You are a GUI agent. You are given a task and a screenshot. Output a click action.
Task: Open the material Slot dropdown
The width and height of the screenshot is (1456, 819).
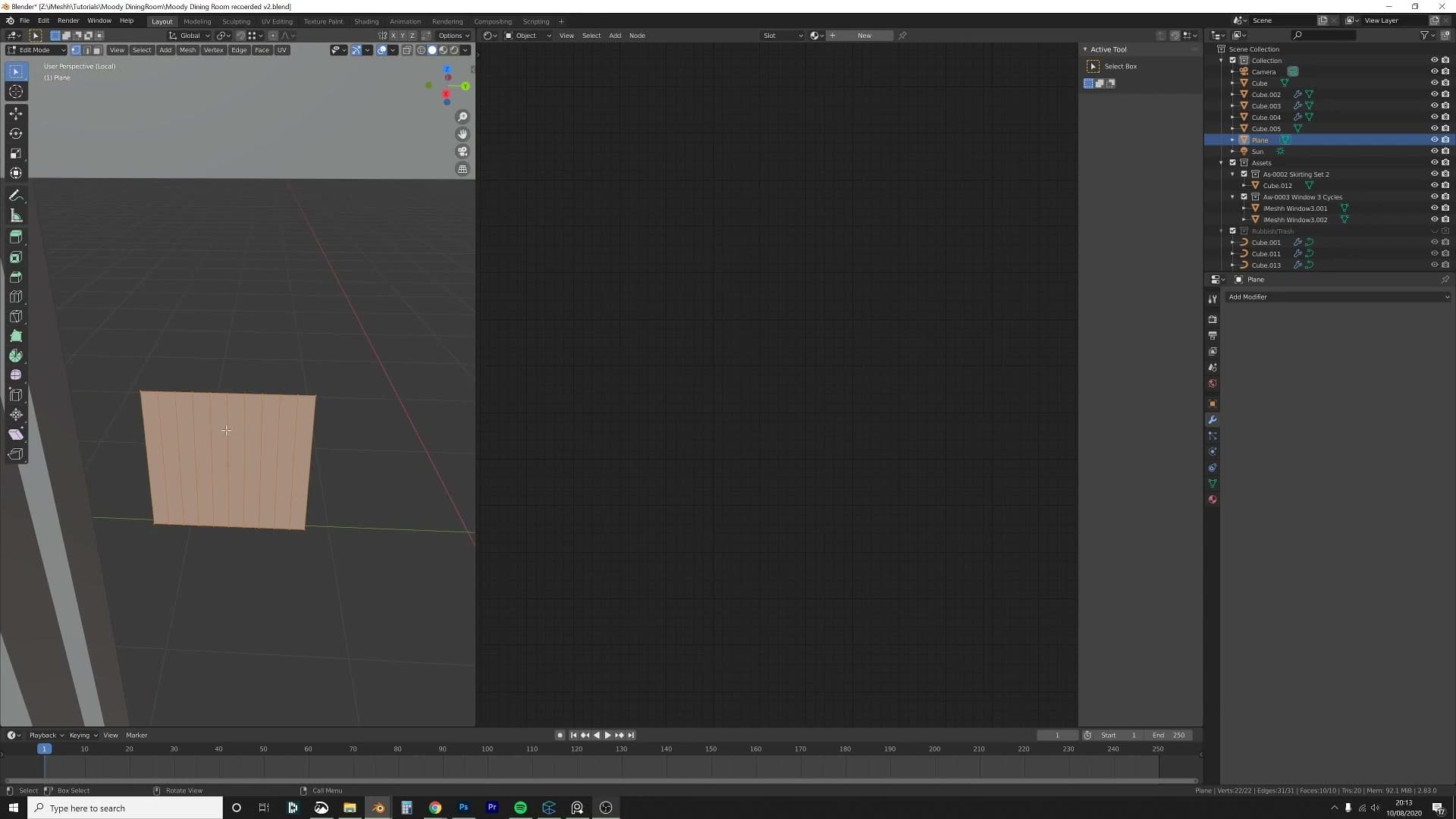[783, 36]
